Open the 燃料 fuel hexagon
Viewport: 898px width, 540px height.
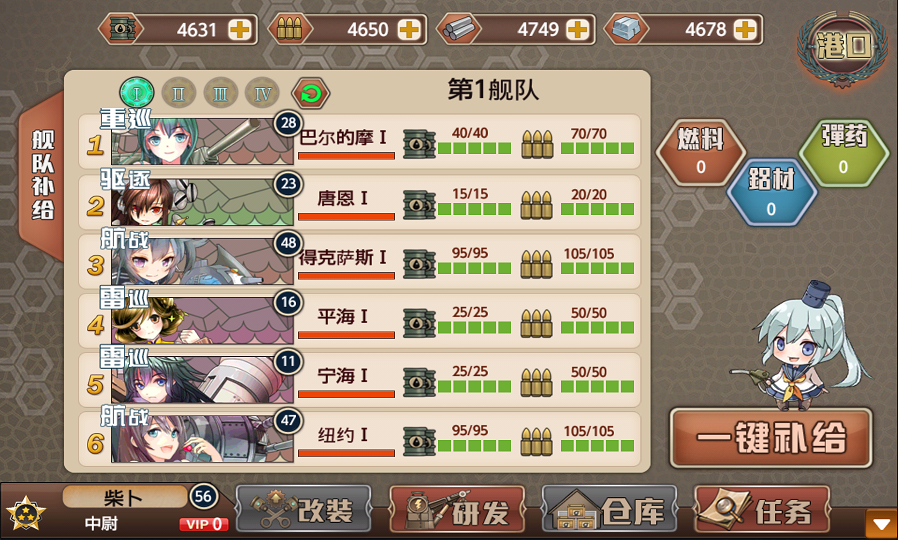pos(700,152)
